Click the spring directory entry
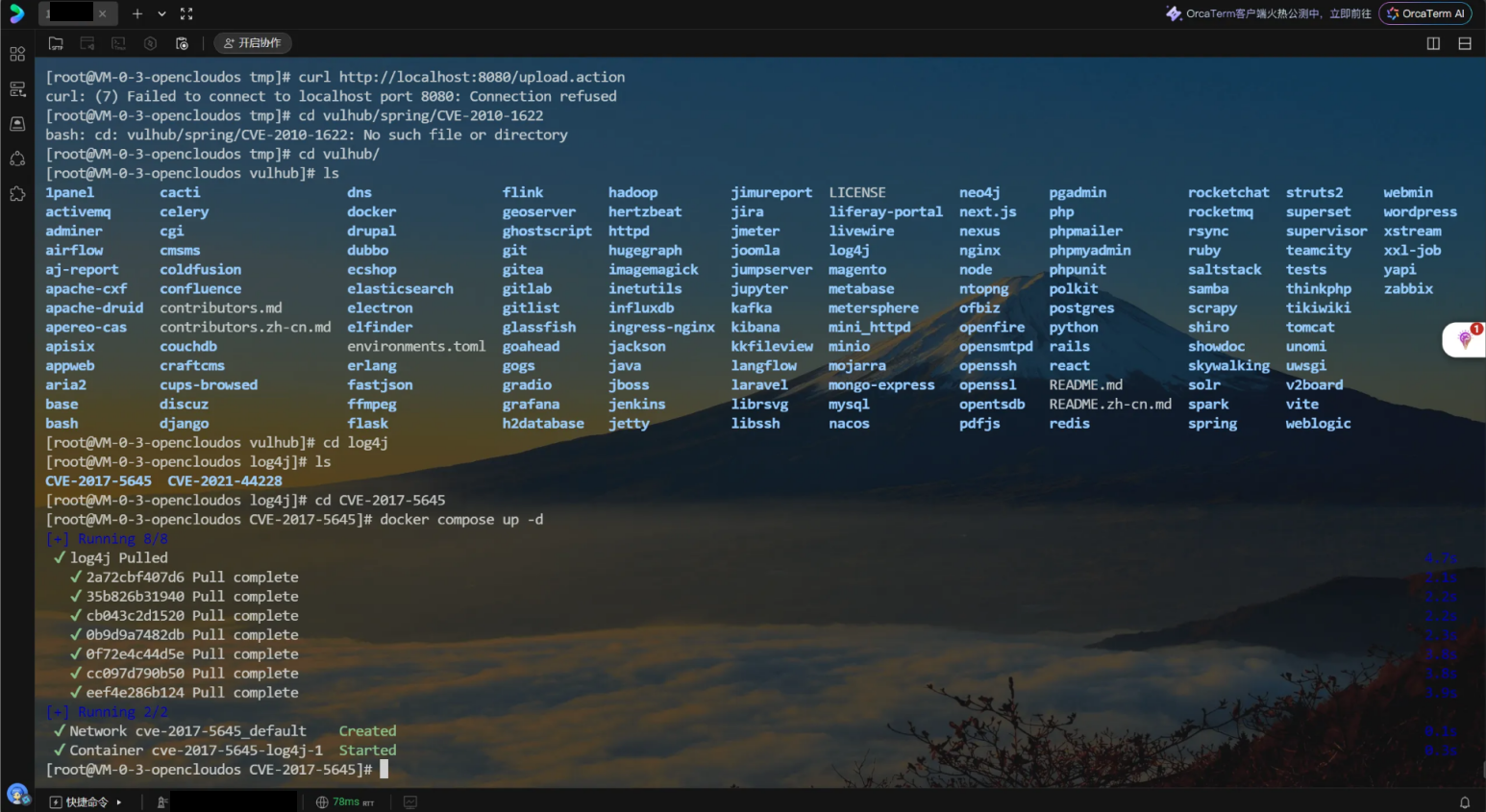The height and width of the screenshot is (812, 1486). pyautogui.click(x=1212, y=423)
